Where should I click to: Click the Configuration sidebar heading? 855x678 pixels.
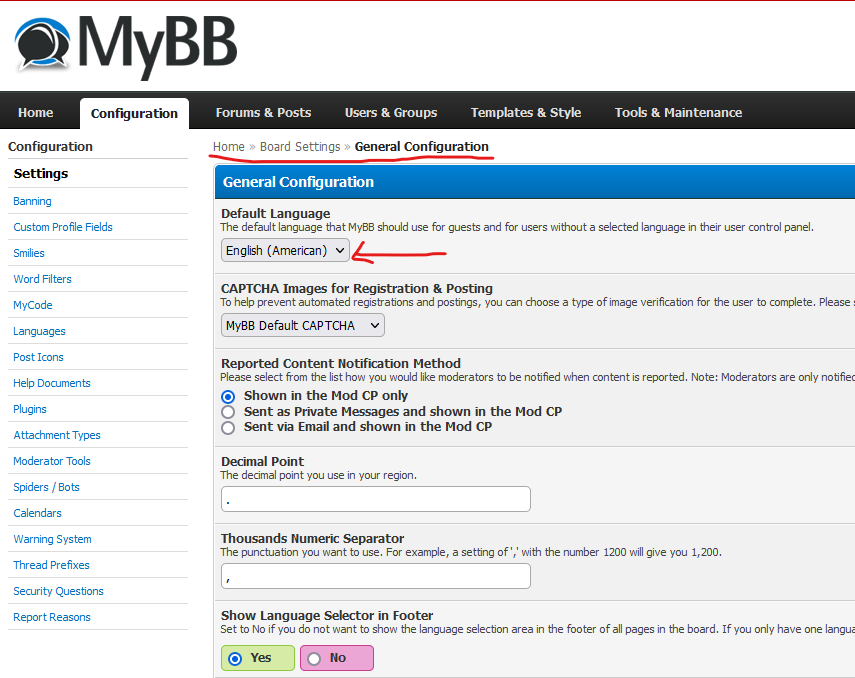[x=51, y=146]
